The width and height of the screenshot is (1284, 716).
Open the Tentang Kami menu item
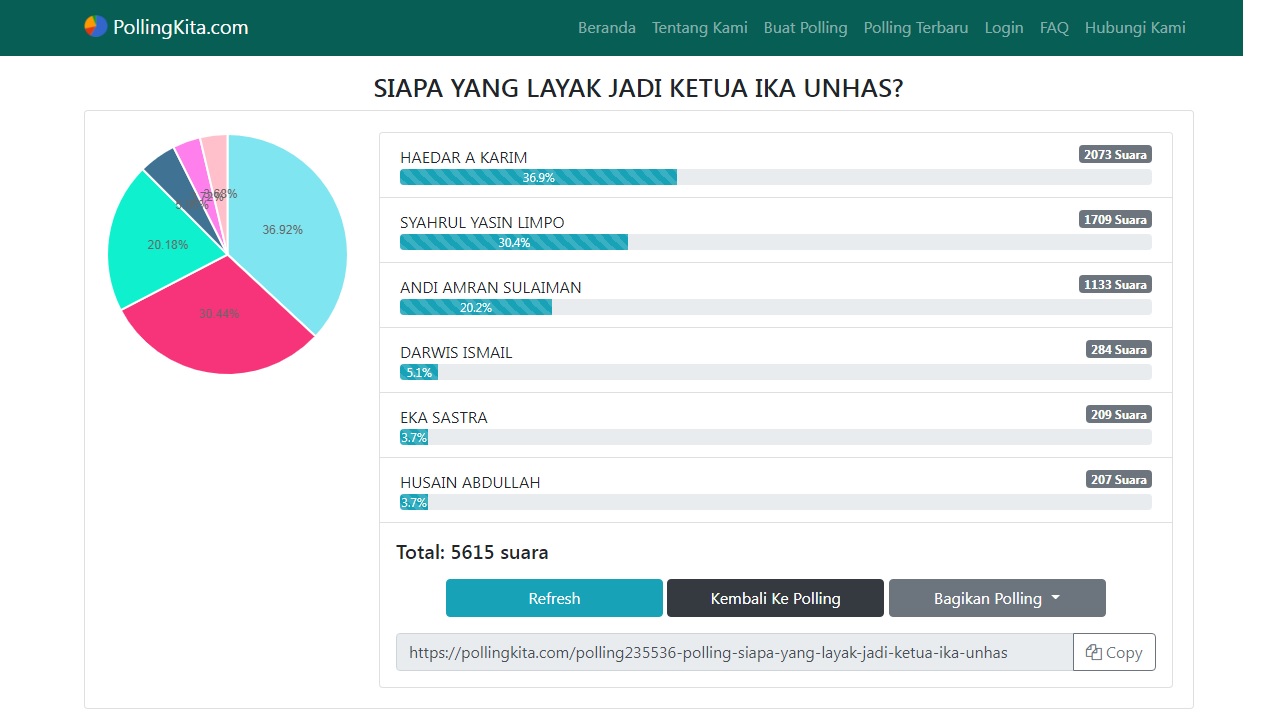(699, 28)
